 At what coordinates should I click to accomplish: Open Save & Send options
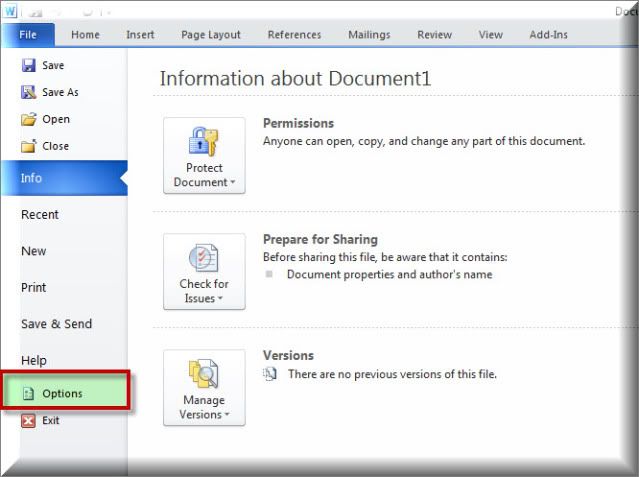56,324
